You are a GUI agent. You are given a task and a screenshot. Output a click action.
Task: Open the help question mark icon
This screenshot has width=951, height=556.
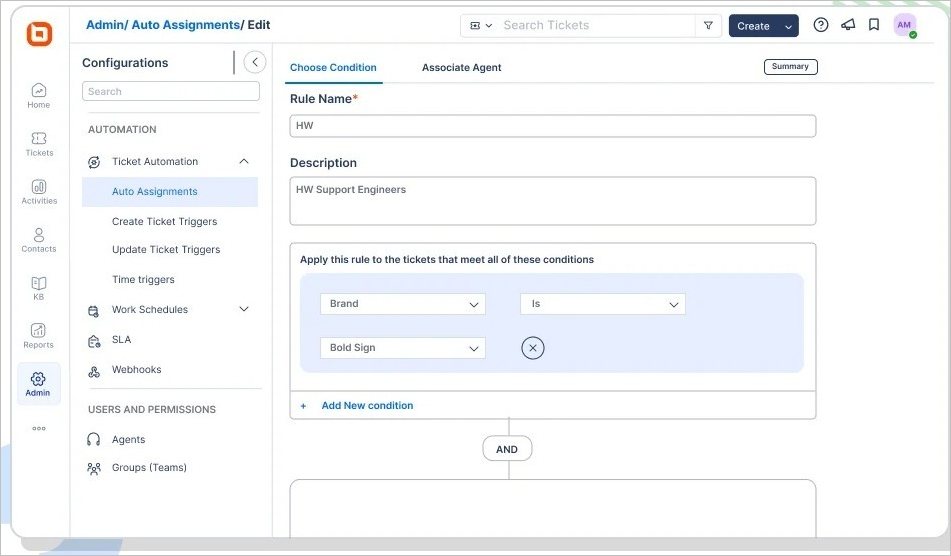tap(821, 25)
